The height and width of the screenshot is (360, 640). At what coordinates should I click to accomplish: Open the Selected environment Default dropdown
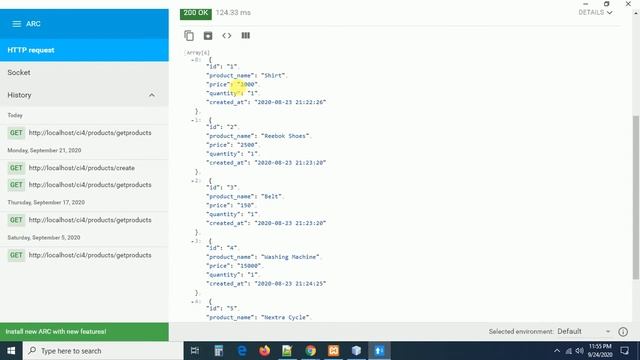pos(584,332)
